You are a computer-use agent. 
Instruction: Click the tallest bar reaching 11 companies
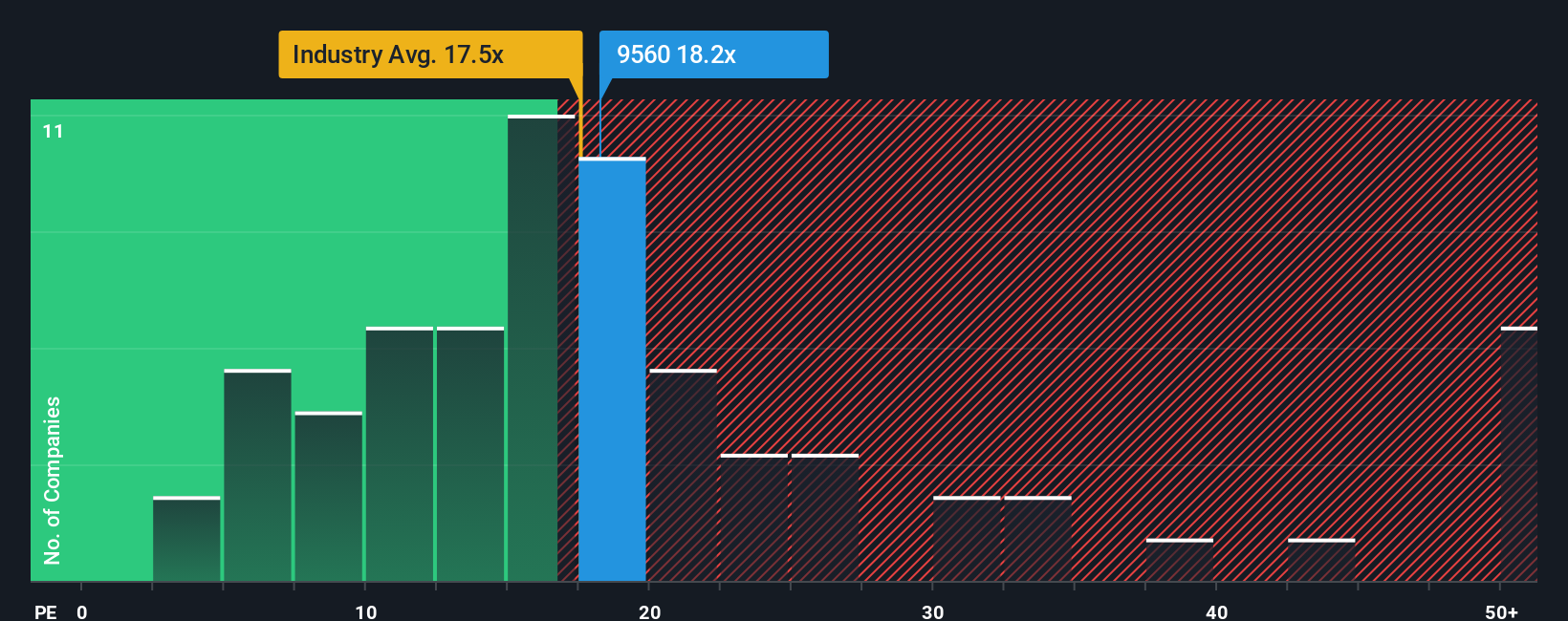click(541, 349)
